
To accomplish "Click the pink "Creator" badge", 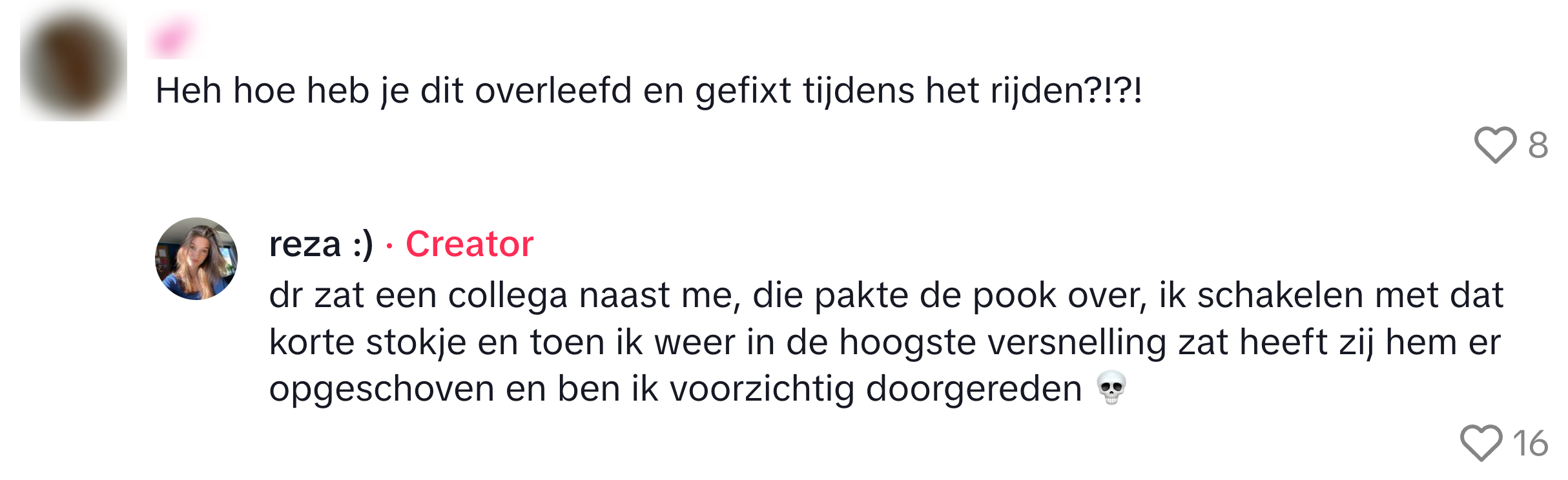I will tap(469, 245).
